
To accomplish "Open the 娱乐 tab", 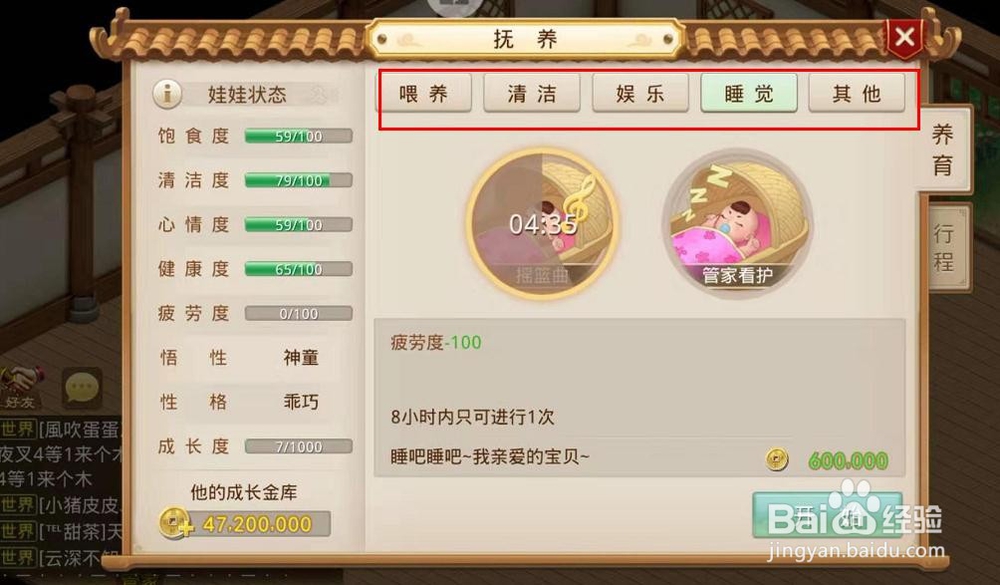I will point(640,93).
